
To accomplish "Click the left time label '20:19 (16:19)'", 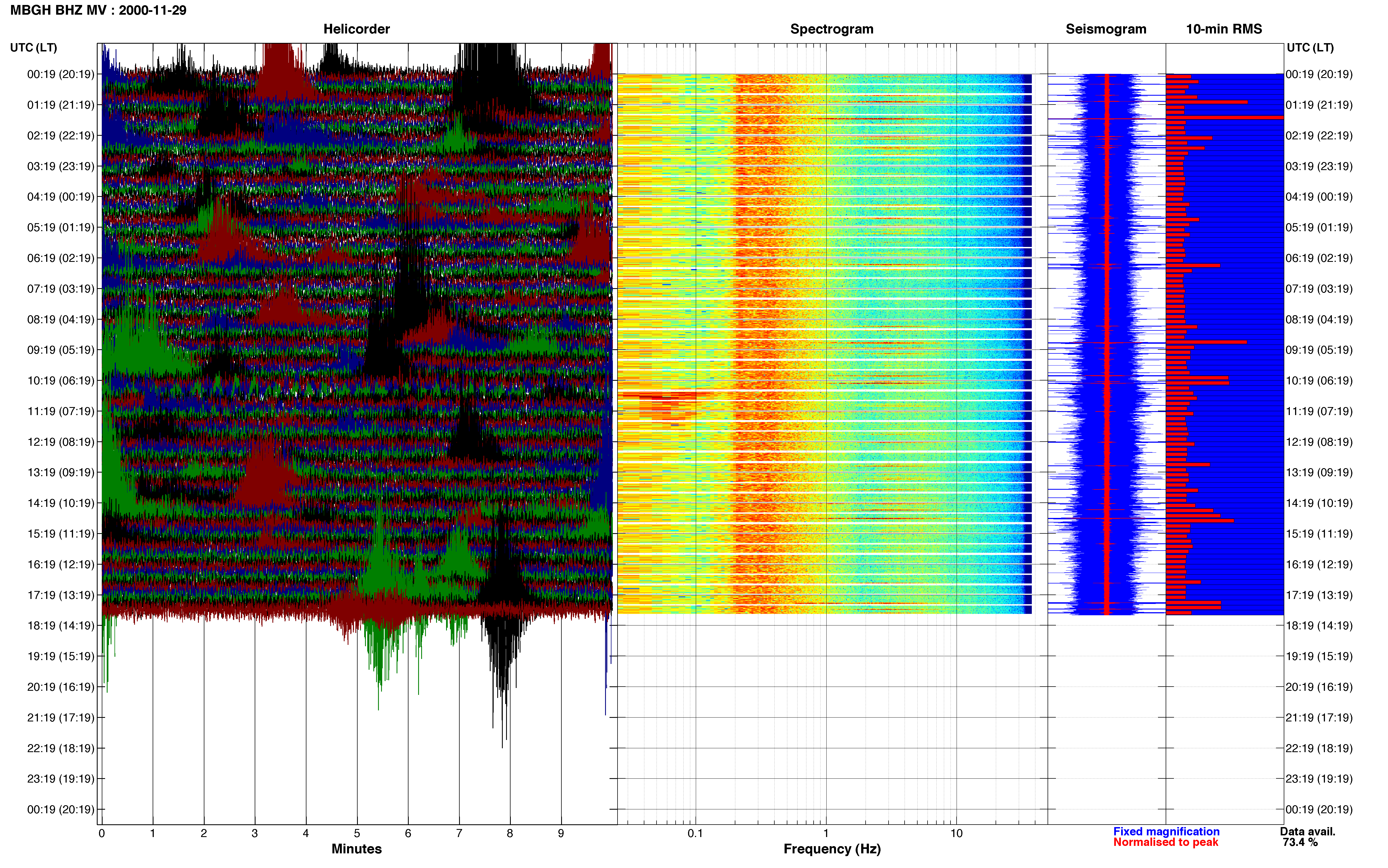I will pyautogui.click(x=61, y=687).
